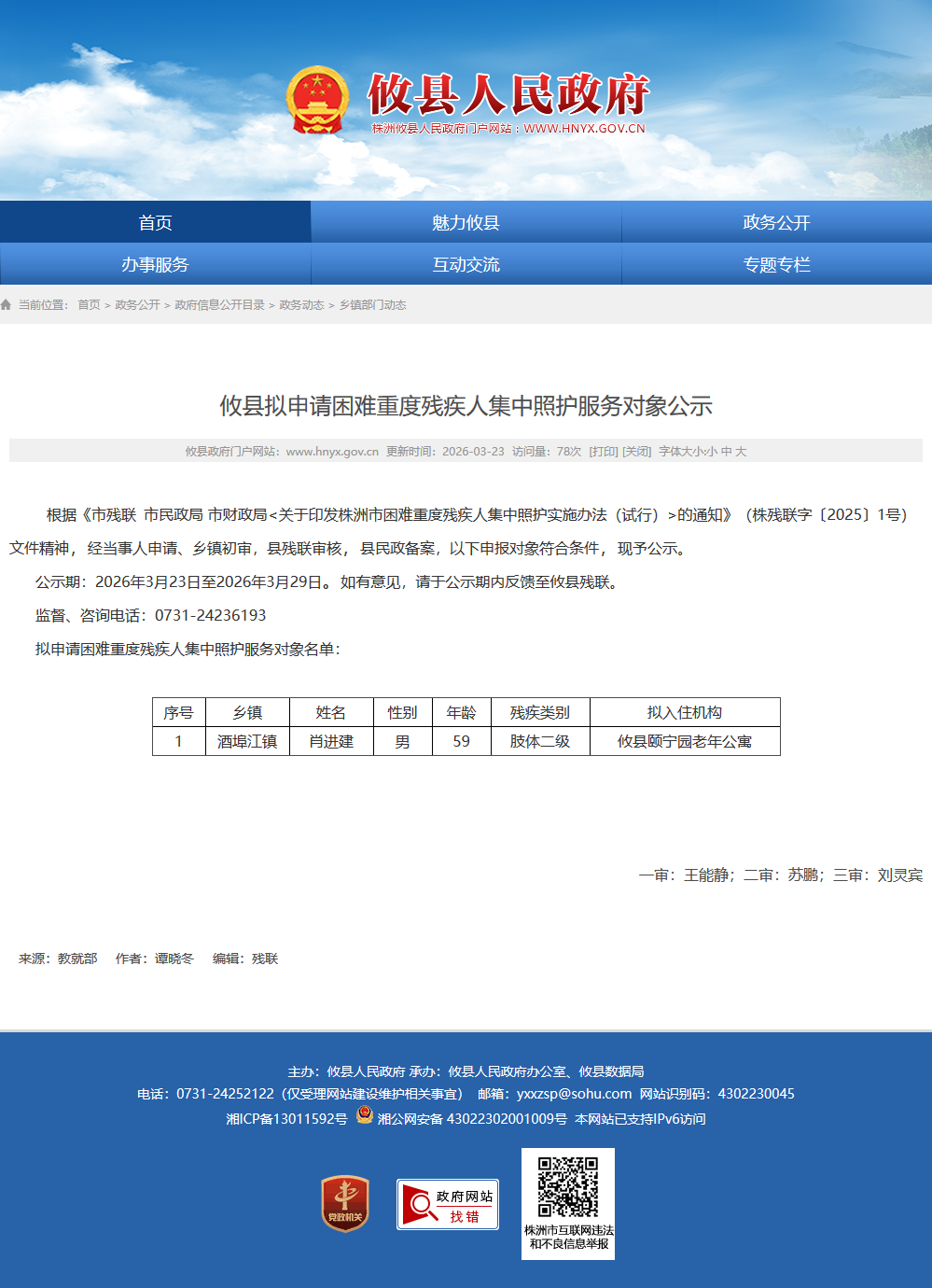This screenshot has width=932, height=1288.
Task: Open the 魅力攸县 navigation tab
Action: (x=466, y=222)
